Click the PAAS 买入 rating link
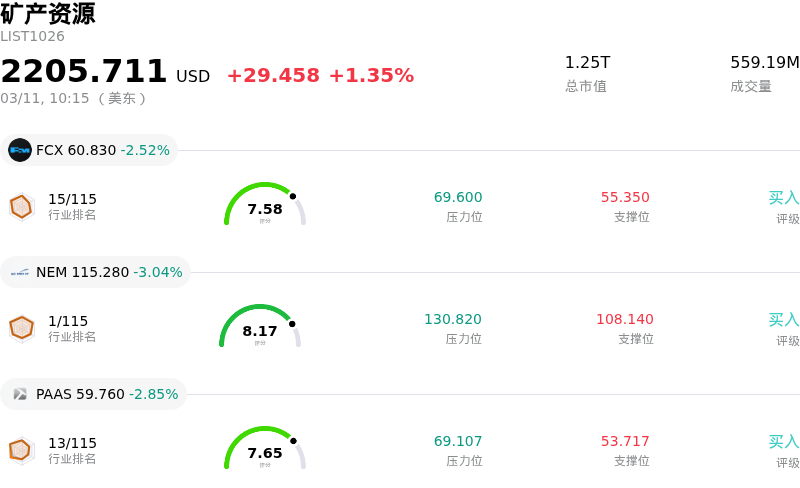The image size is (800, 488). (783, 441)
